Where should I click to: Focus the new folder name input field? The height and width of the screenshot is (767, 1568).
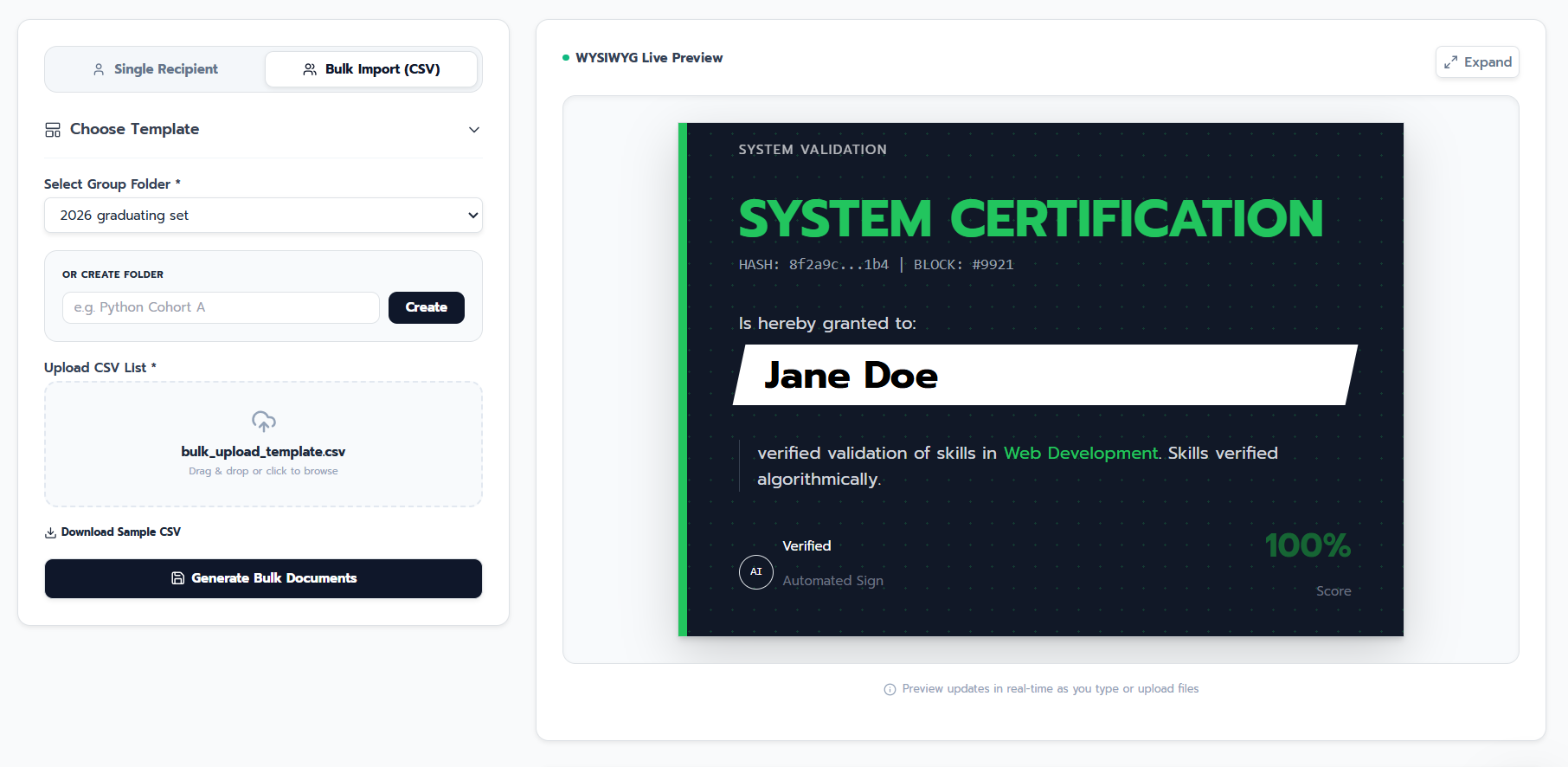click(221, 307)
